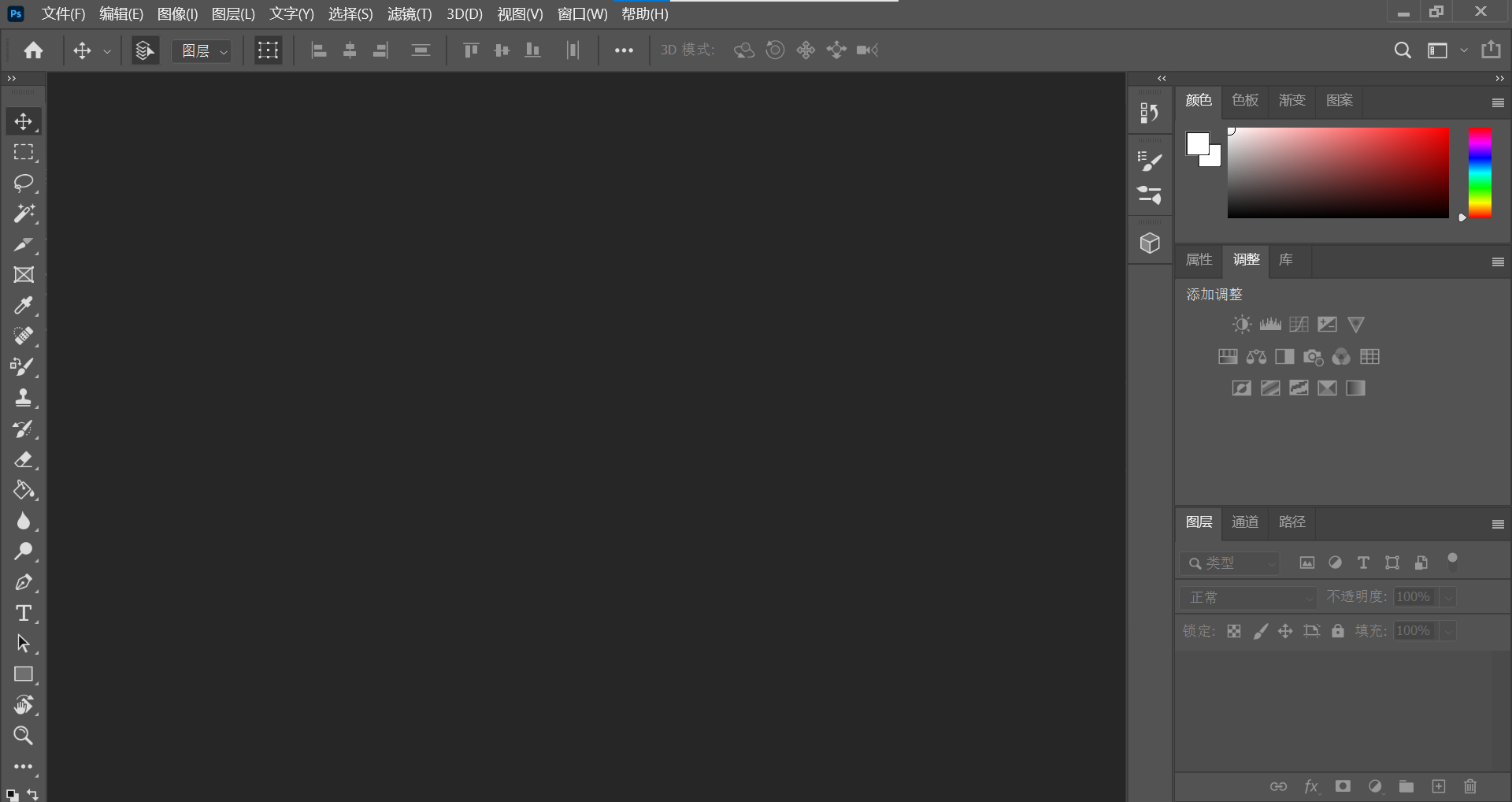Select the Magic Wand tool
1512x802 pixels.
click(x=24, y=213)
